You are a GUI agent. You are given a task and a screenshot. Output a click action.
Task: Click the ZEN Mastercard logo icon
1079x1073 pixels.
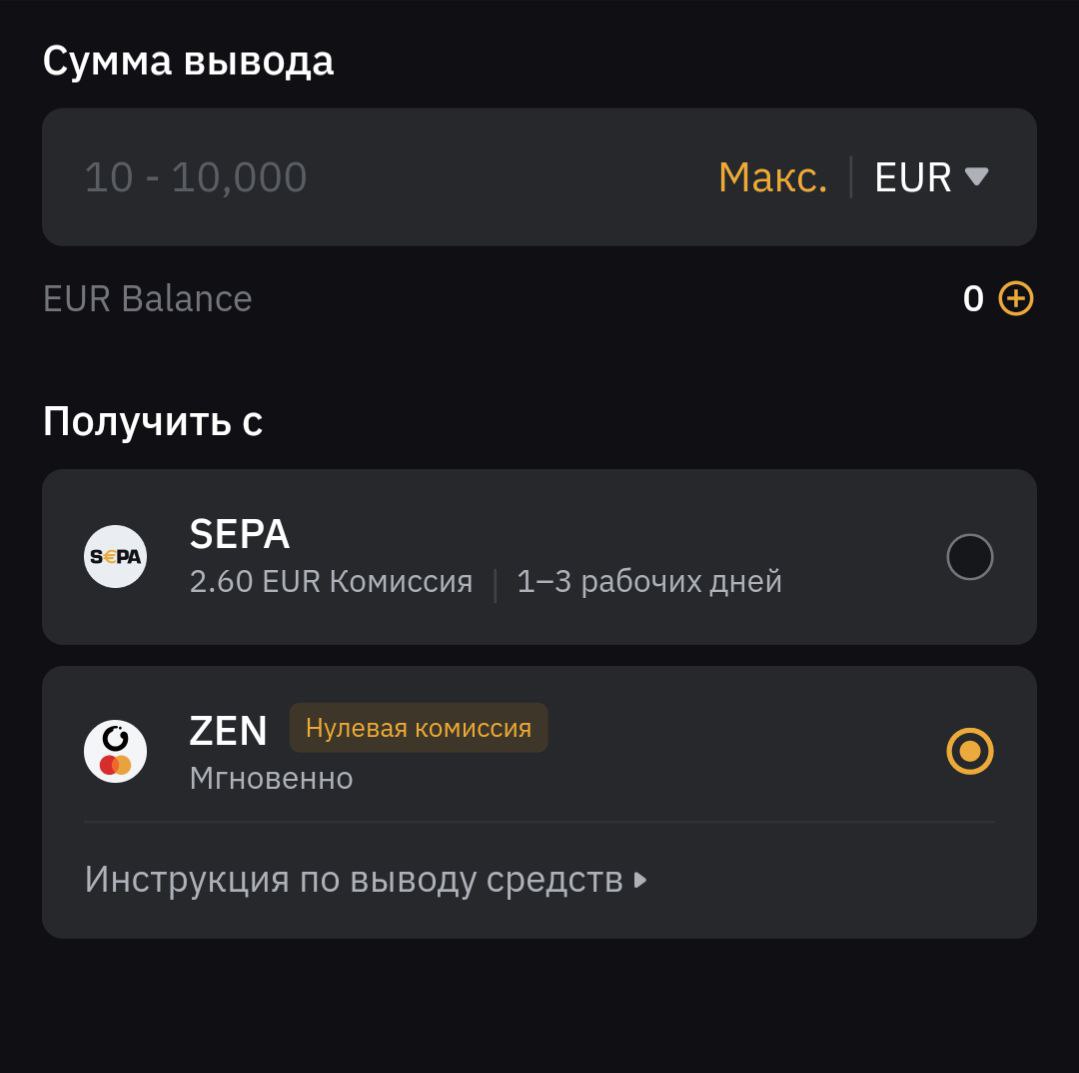coord(116,752)
